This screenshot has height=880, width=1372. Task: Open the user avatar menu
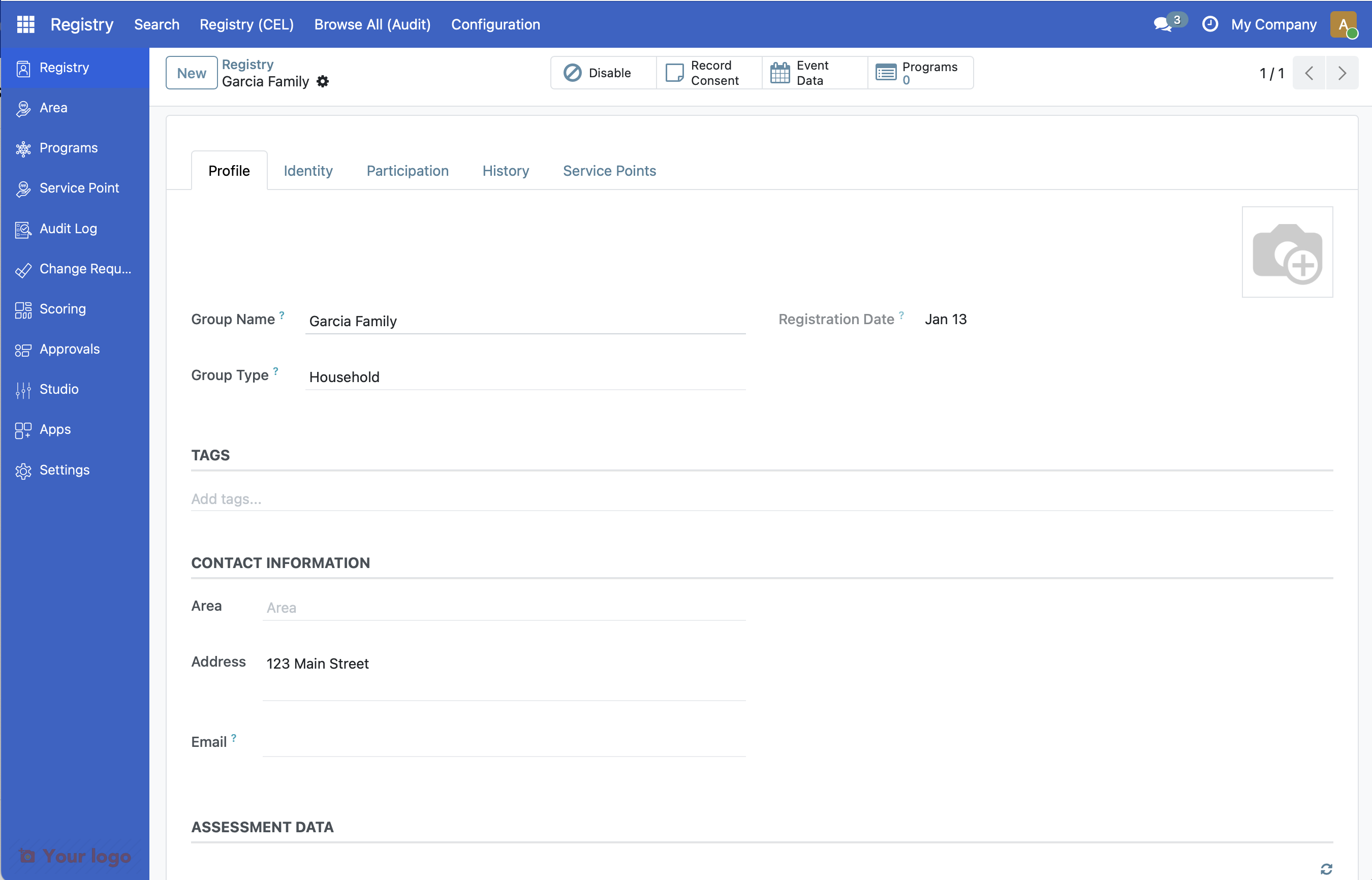click(x=1344, y=24)
